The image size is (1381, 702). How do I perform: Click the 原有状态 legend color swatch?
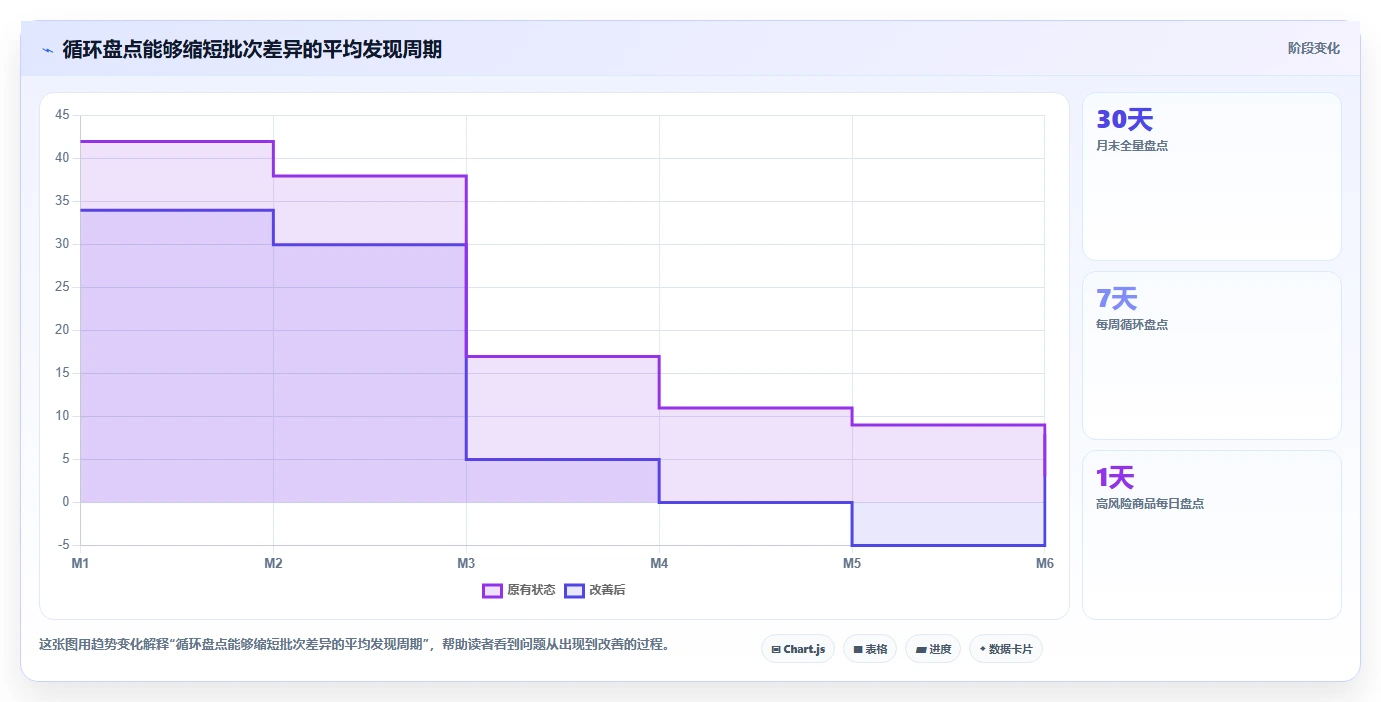(492, 590)
